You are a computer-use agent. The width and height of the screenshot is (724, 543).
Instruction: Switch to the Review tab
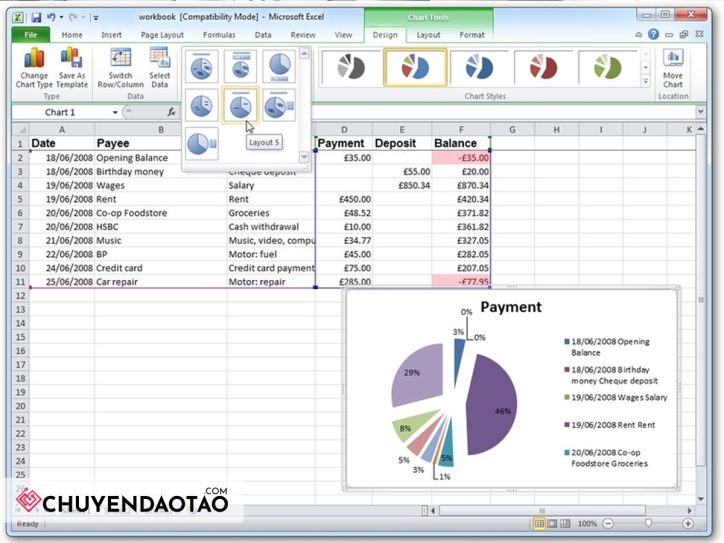click(303, 35)
